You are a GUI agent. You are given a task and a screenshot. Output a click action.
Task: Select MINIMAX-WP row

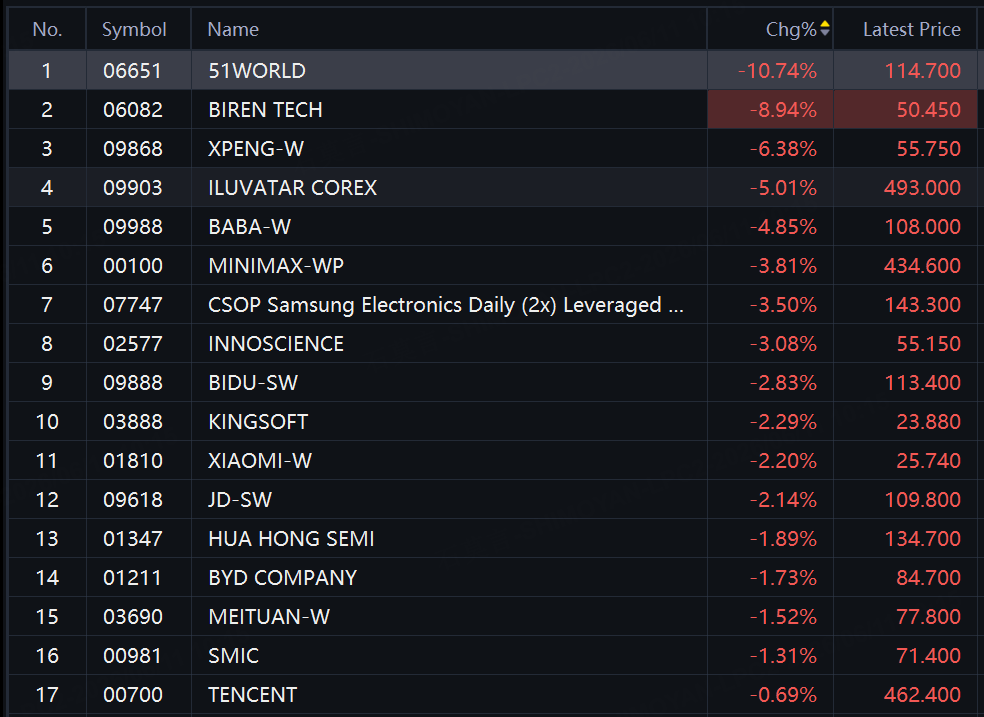tap(493, 265)
